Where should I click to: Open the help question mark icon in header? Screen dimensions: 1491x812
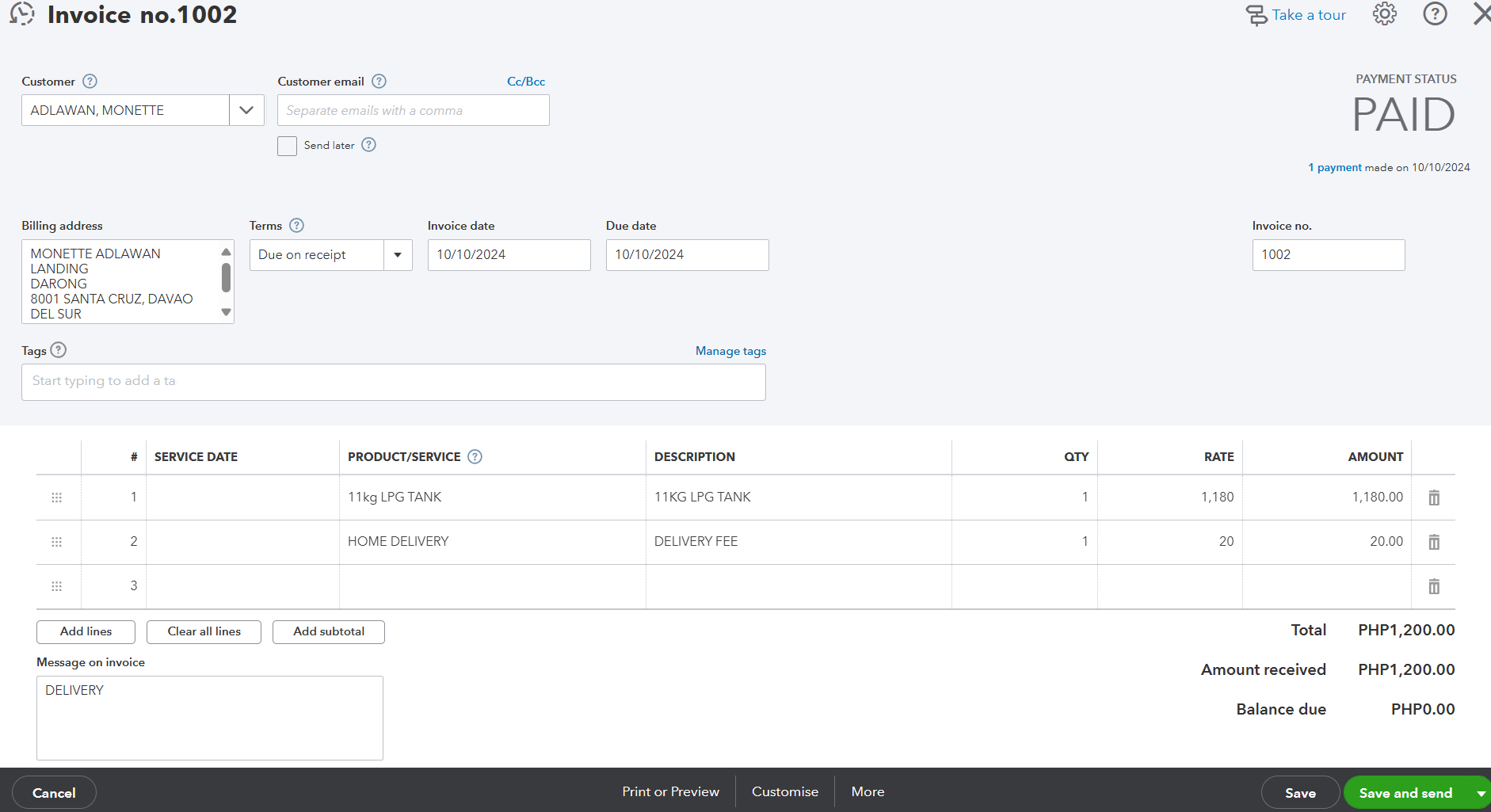(x=1435, y=14)
